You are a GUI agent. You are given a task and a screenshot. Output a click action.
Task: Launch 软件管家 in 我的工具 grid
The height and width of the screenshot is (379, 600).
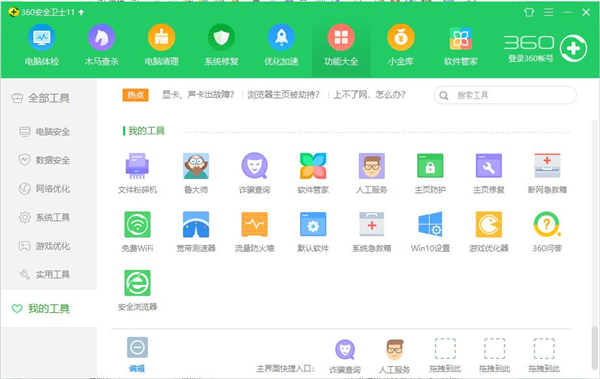[313, 173]
